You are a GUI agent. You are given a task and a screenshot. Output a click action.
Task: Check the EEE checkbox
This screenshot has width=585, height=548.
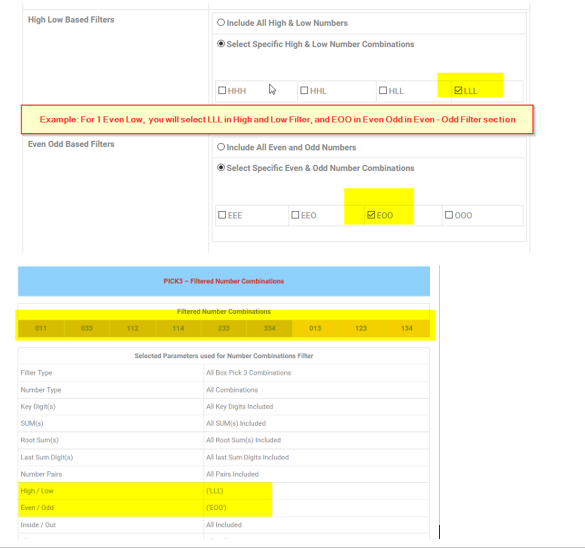[x=222, y=215]
